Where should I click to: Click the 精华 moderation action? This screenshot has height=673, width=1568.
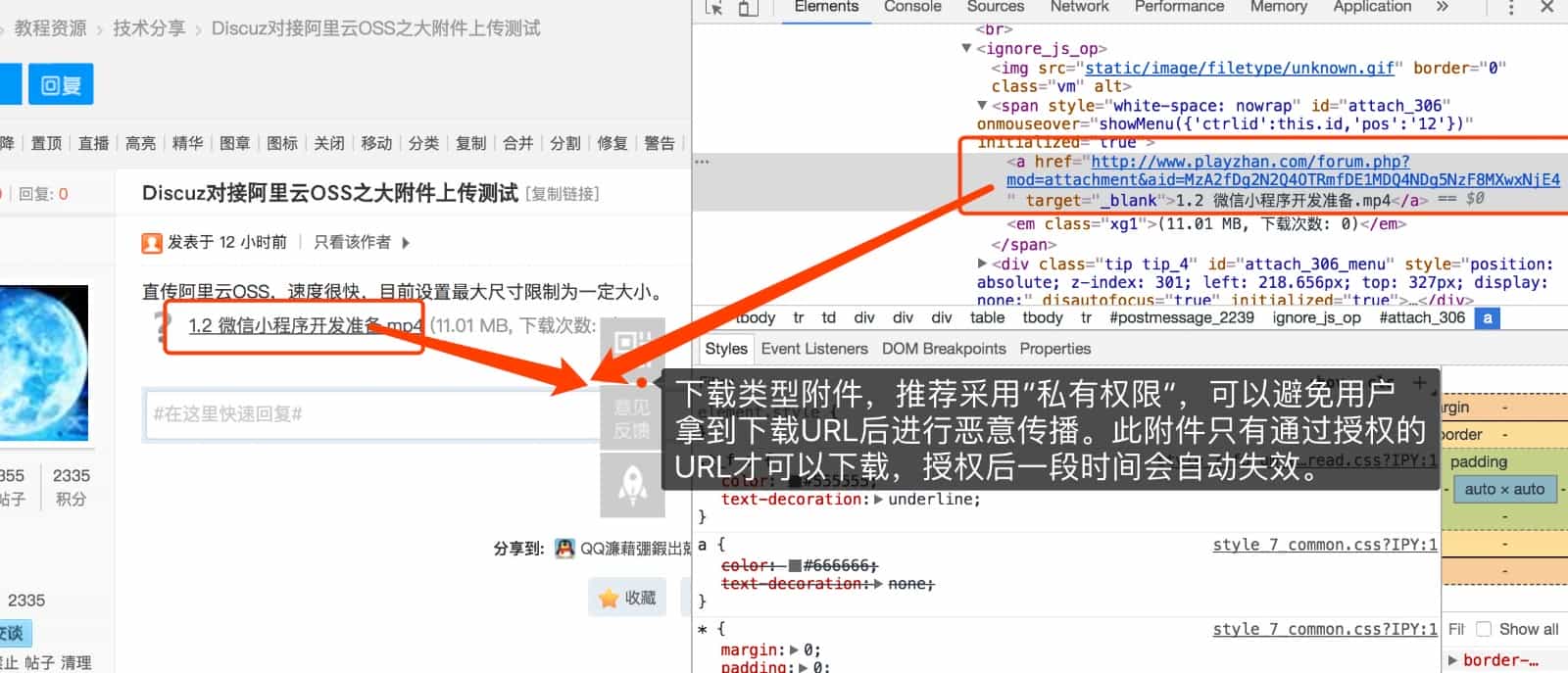click(187, 143)
